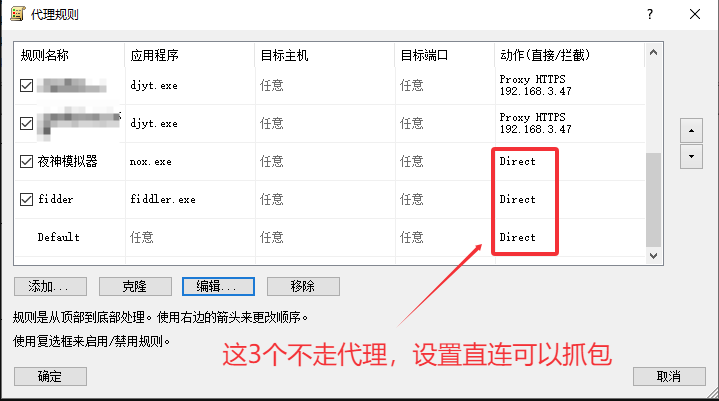The height and width of the screenshot is (401, 719).
Task: Click the 规则名称 column header
Action: pyautogui.click(x=69, y=55)
